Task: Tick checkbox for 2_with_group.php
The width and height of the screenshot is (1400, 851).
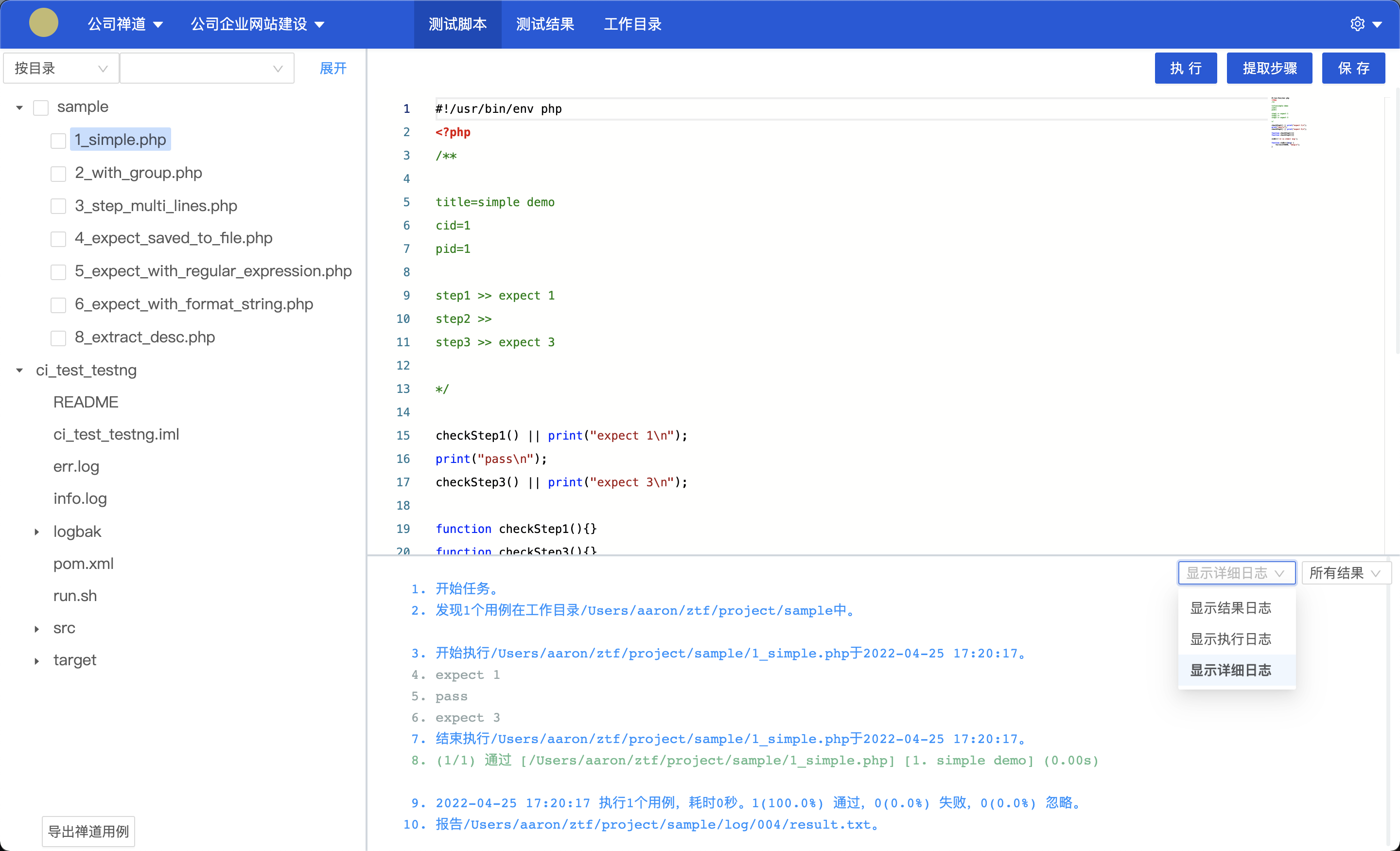Action: click(x=58, y=174)
